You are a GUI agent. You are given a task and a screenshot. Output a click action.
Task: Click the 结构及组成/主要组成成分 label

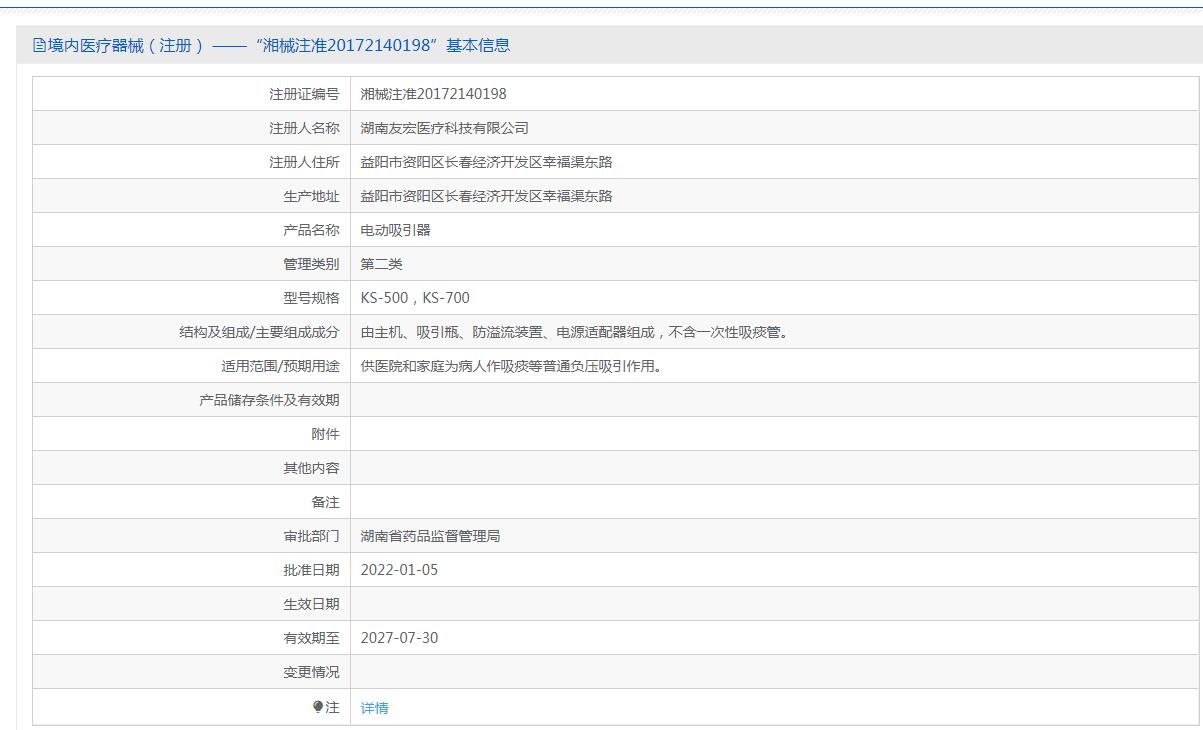(259, 332)
